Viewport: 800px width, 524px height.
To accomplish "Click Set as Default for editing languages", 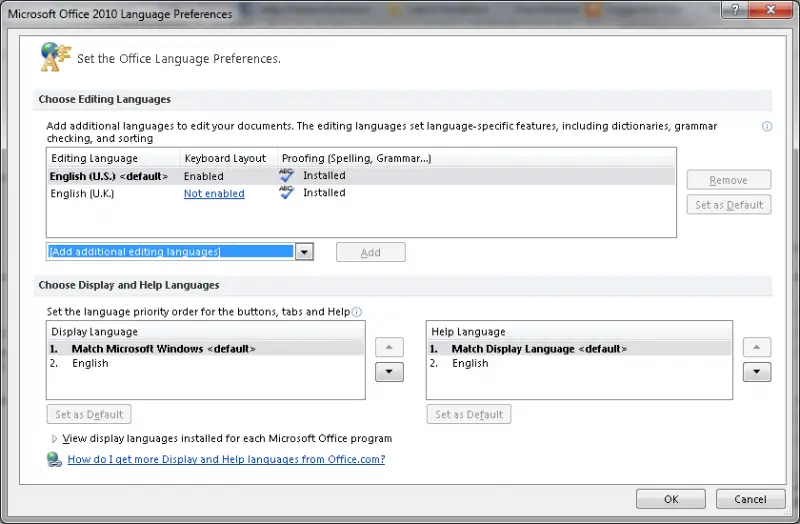I will tap(729, 205).
